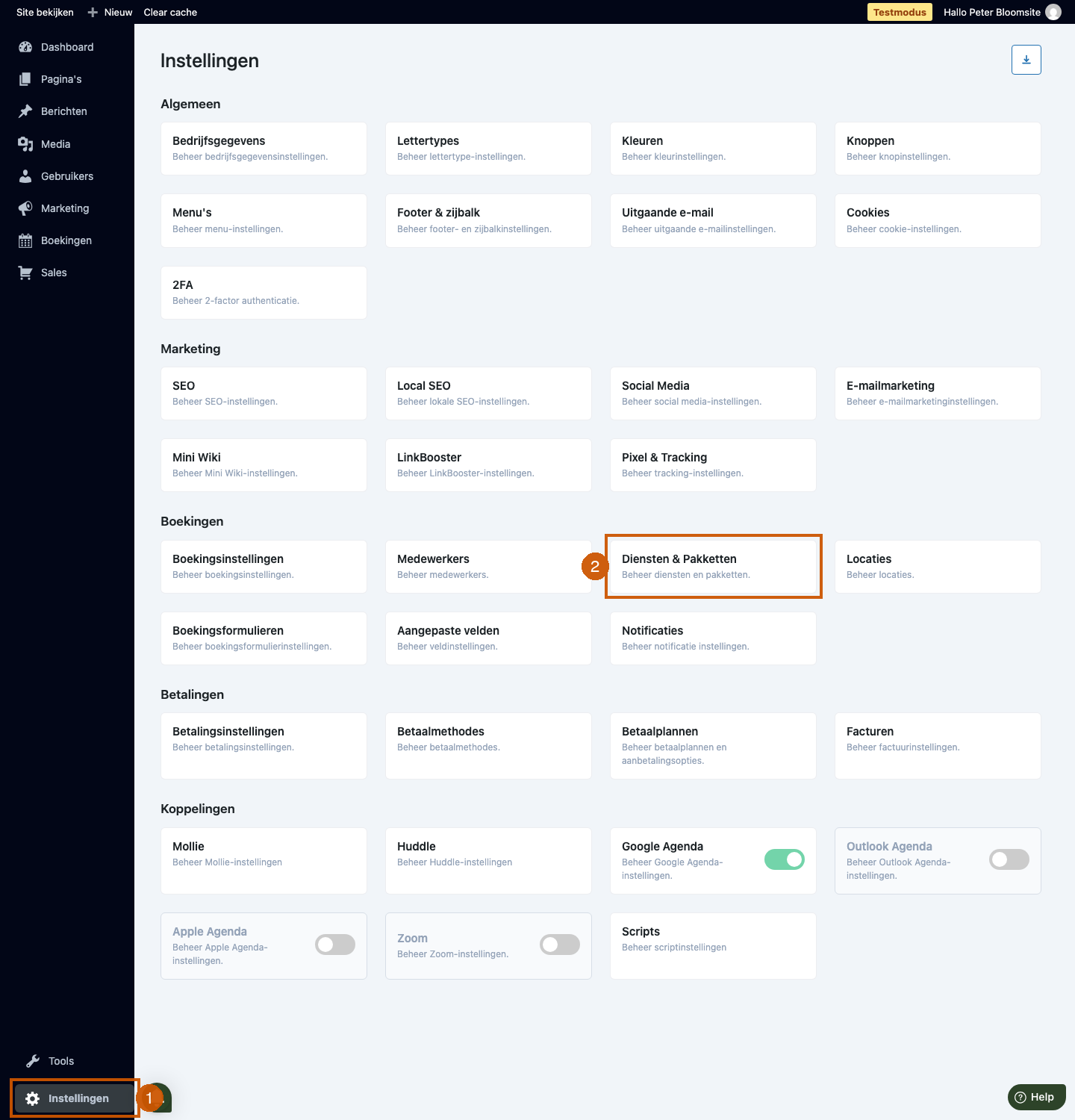1075x1120 pixels.
Task: Open Social Media settings card
Action: [x=713, y=393]
